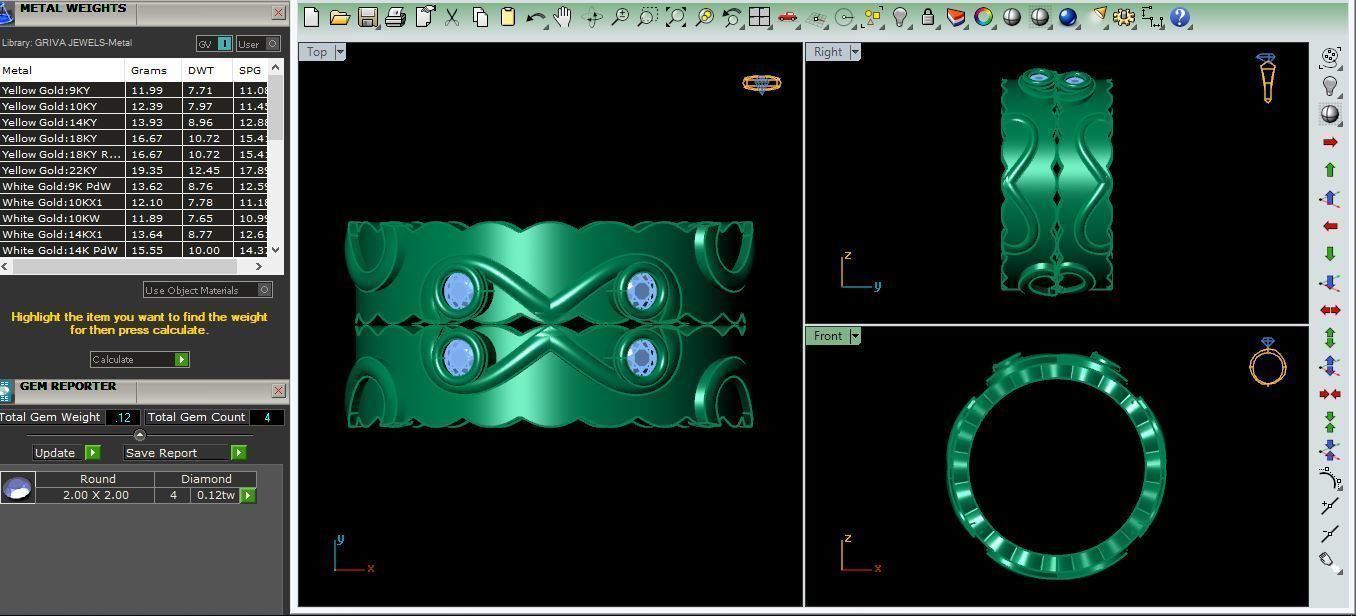
Task: Click the Calculate button
Action: pyautogui.click(x=139, y=359)
